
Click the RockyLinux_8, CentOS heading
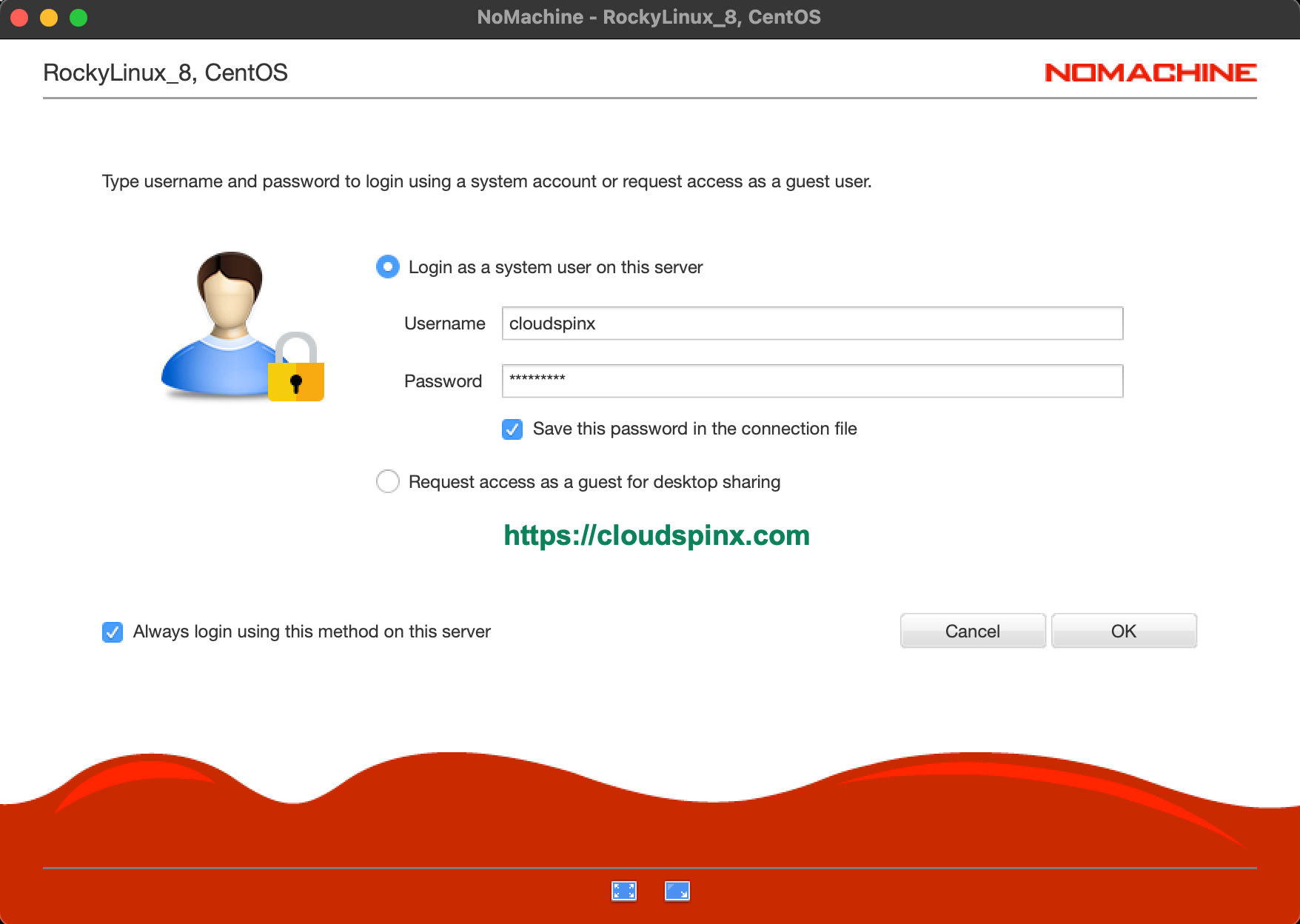[x=166, y=72]
